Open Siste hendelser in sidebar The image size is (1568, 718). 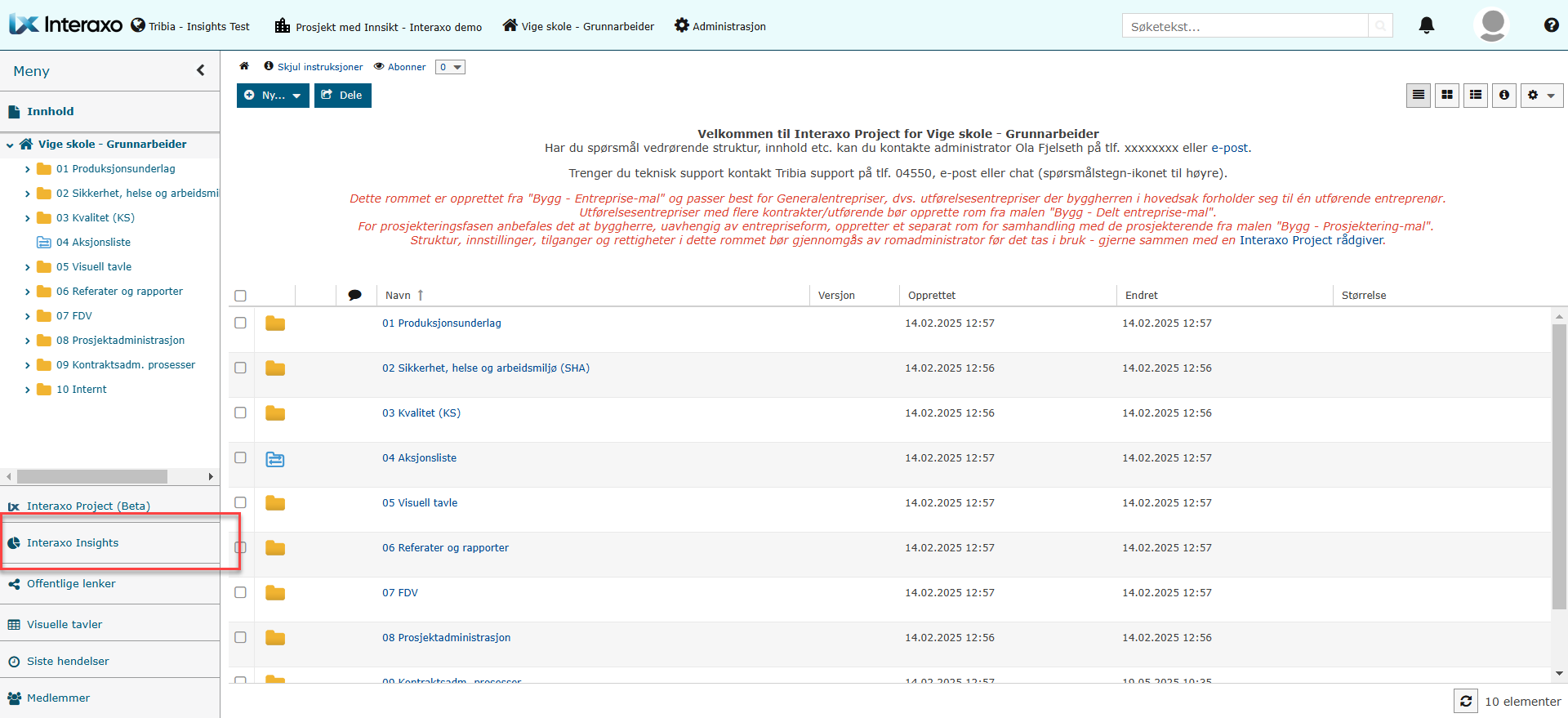pos(68,661)
